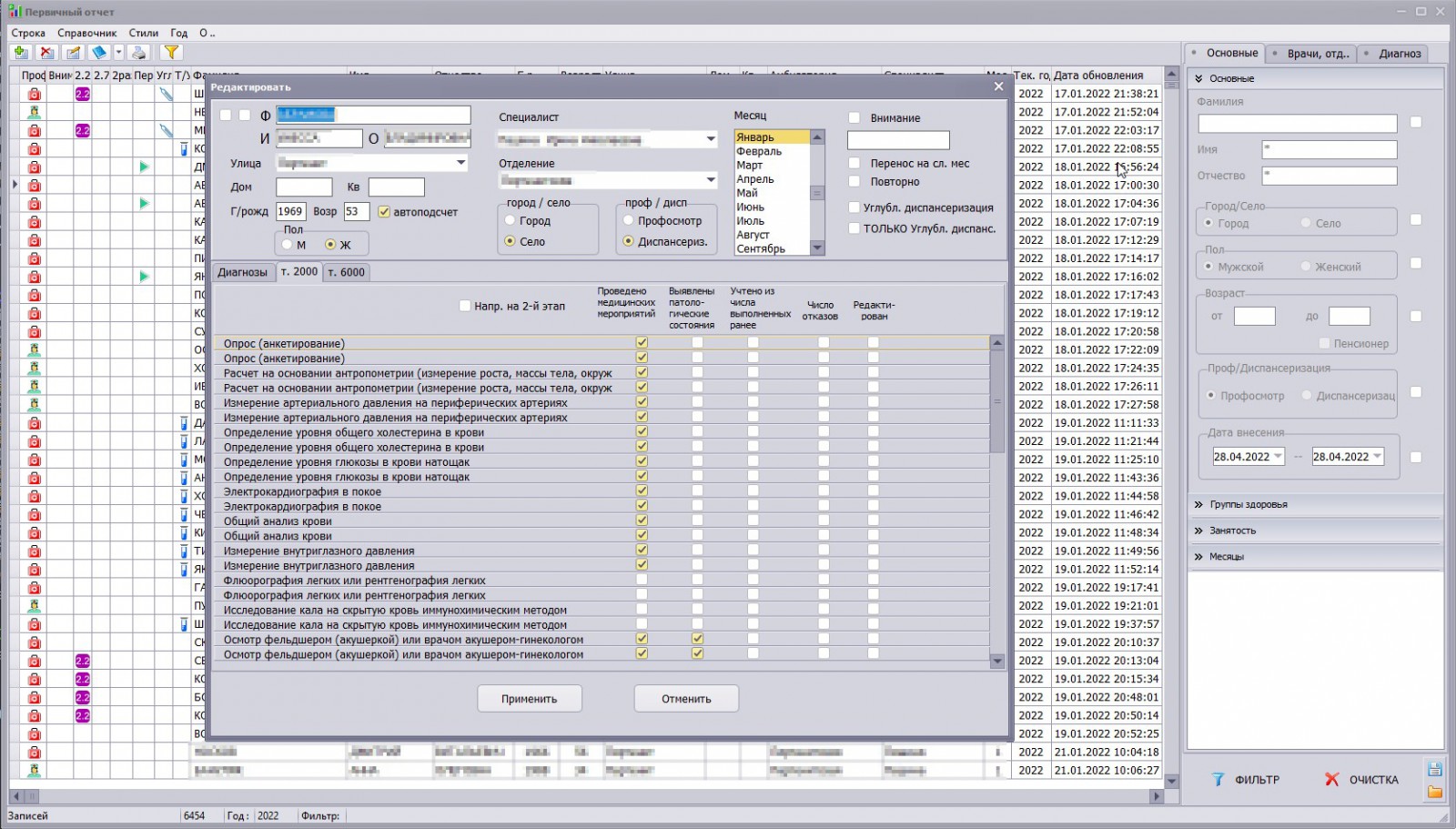The height and width of the screenshot is (829, 1456).
Task: Click the procedures list vertical scrollbar down arrow
Action: coord(996,662)
